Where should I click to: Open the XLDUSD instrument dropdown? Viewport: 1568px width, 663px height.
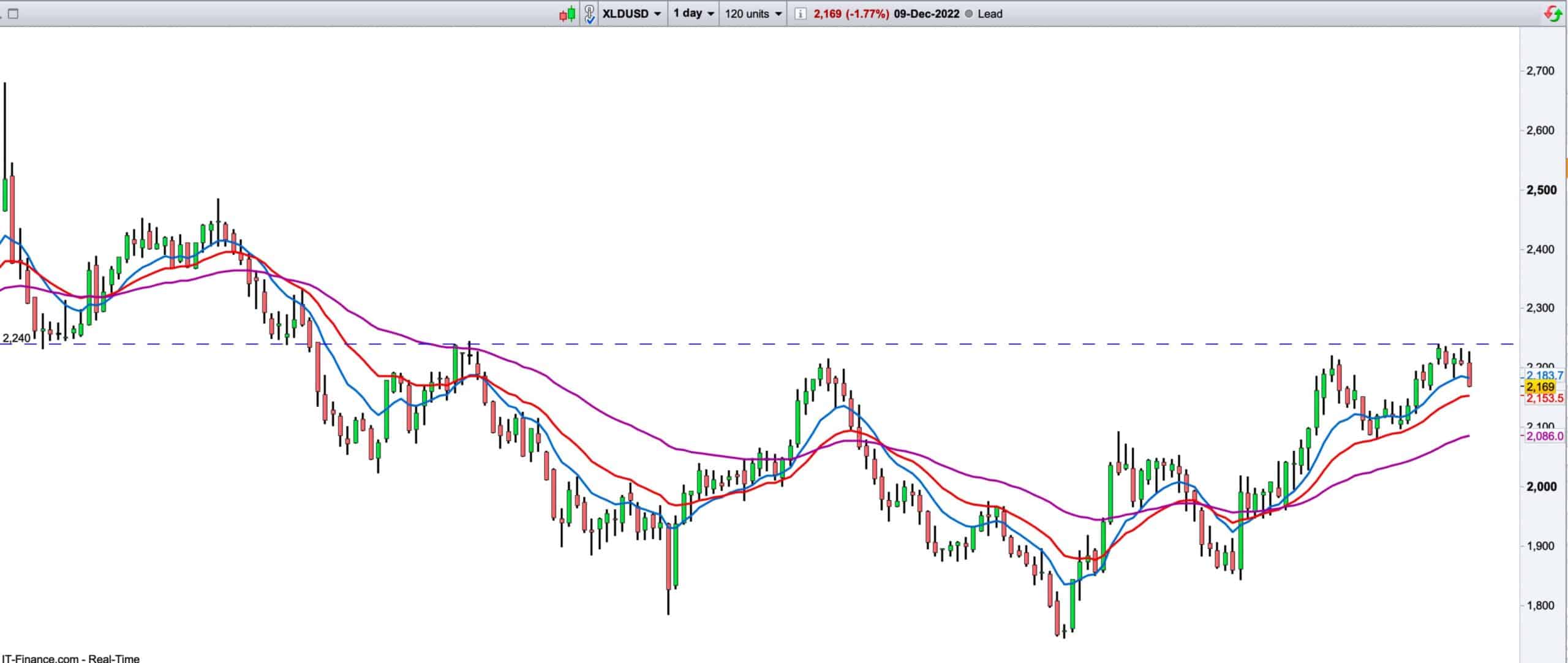[631, 13]
